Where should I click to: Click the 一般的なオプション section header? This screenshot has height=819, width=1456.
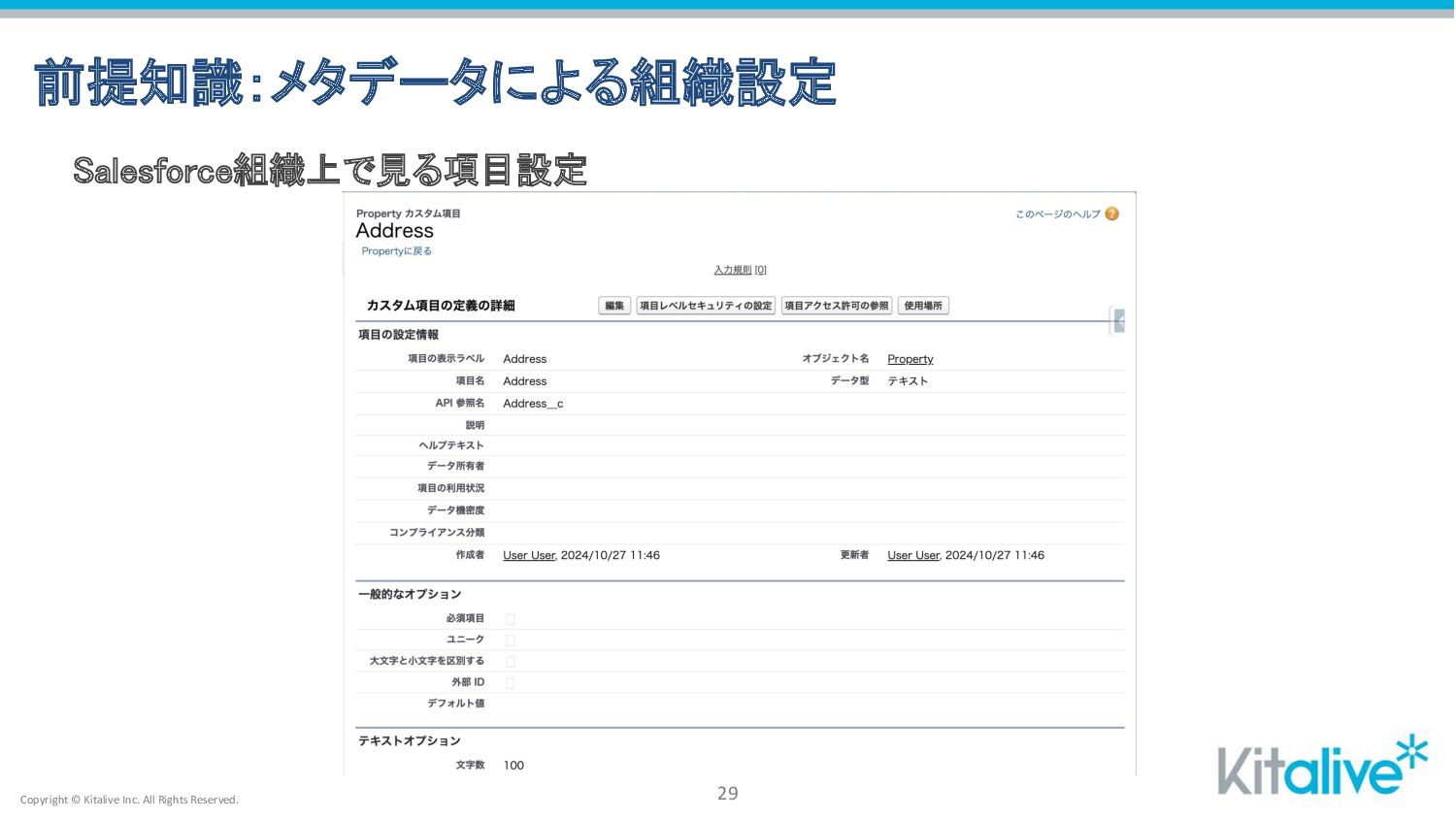(410, 594)
